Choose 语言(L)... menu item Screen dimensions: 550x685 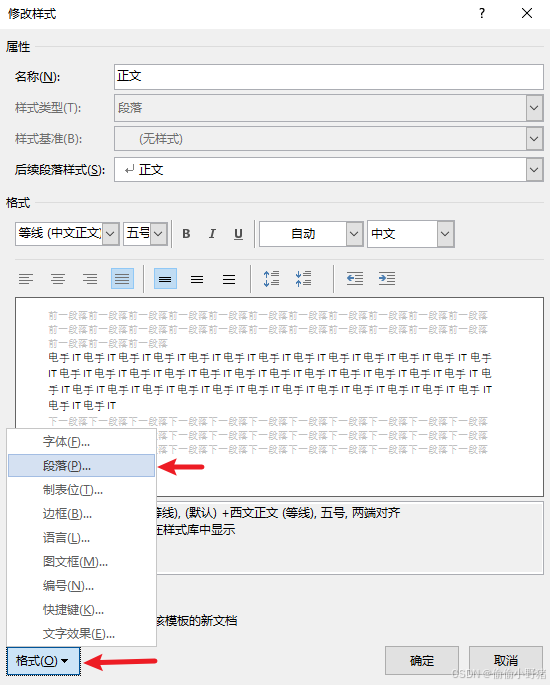pos(82,538)
